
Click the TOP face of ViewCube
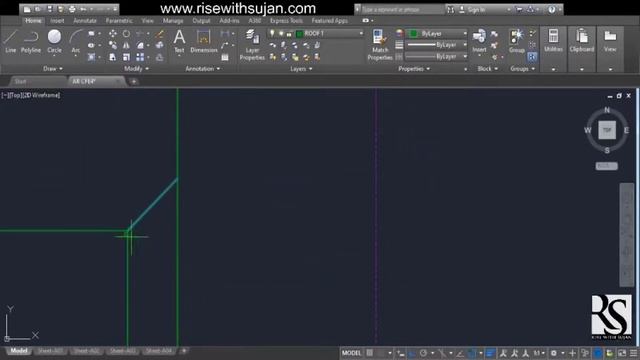[x=607, y=130]
